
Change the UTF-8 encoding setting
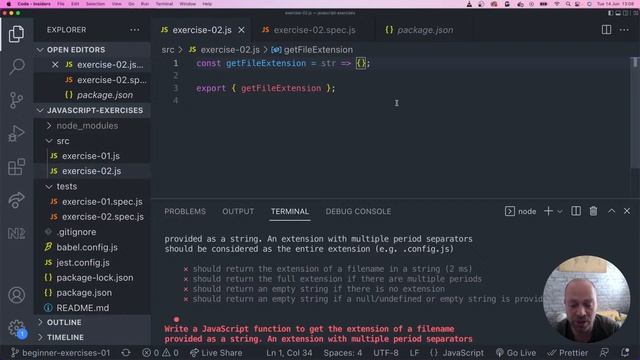[x=386, y=353]
